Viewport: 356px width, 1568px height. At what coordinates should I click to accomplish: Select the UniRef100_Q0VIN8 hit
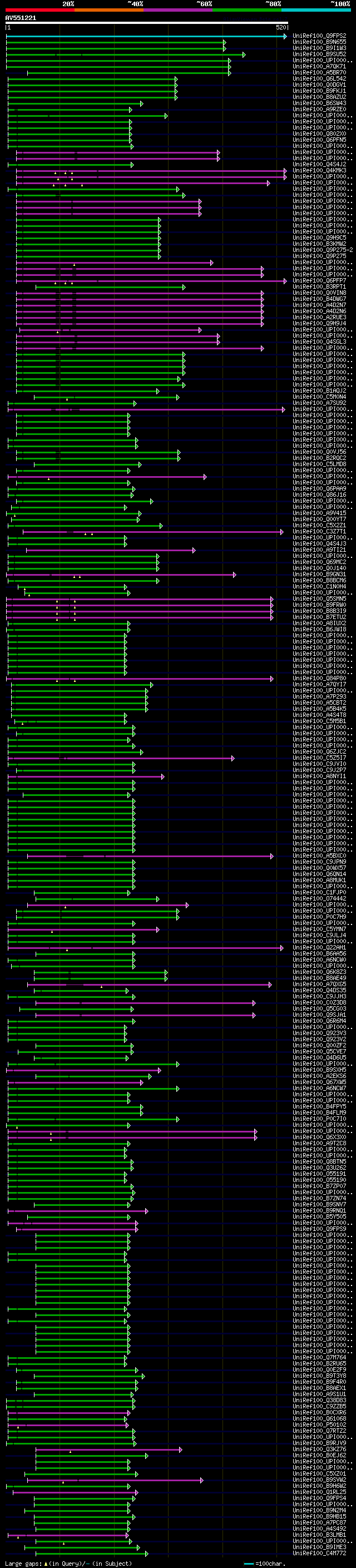point(319,293)
